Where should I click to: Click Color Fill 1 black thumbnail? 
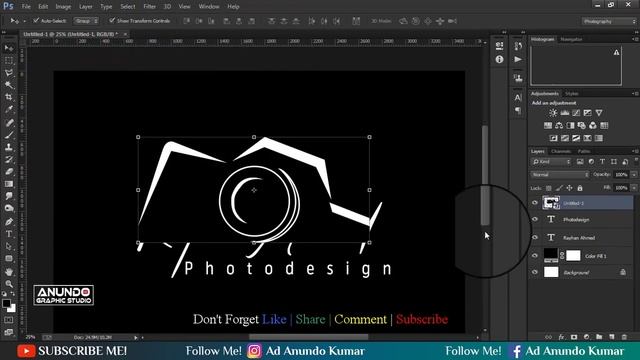550,255
